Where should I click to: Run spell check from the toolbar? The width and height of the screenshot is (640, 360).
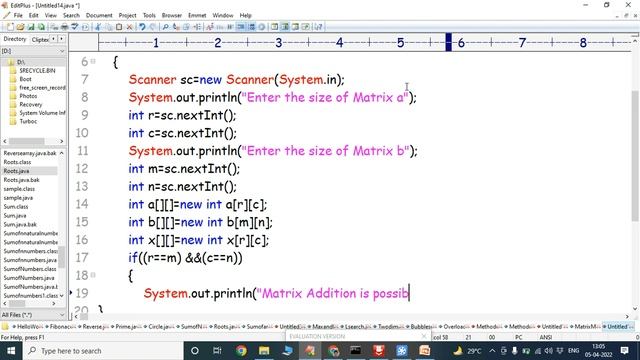75,27
